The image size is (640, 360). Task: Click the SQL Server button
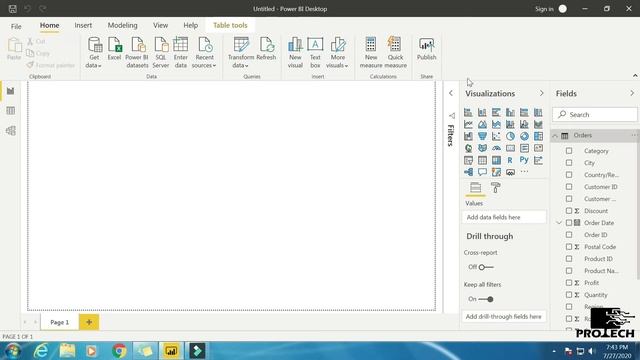(x=161, y=53)
